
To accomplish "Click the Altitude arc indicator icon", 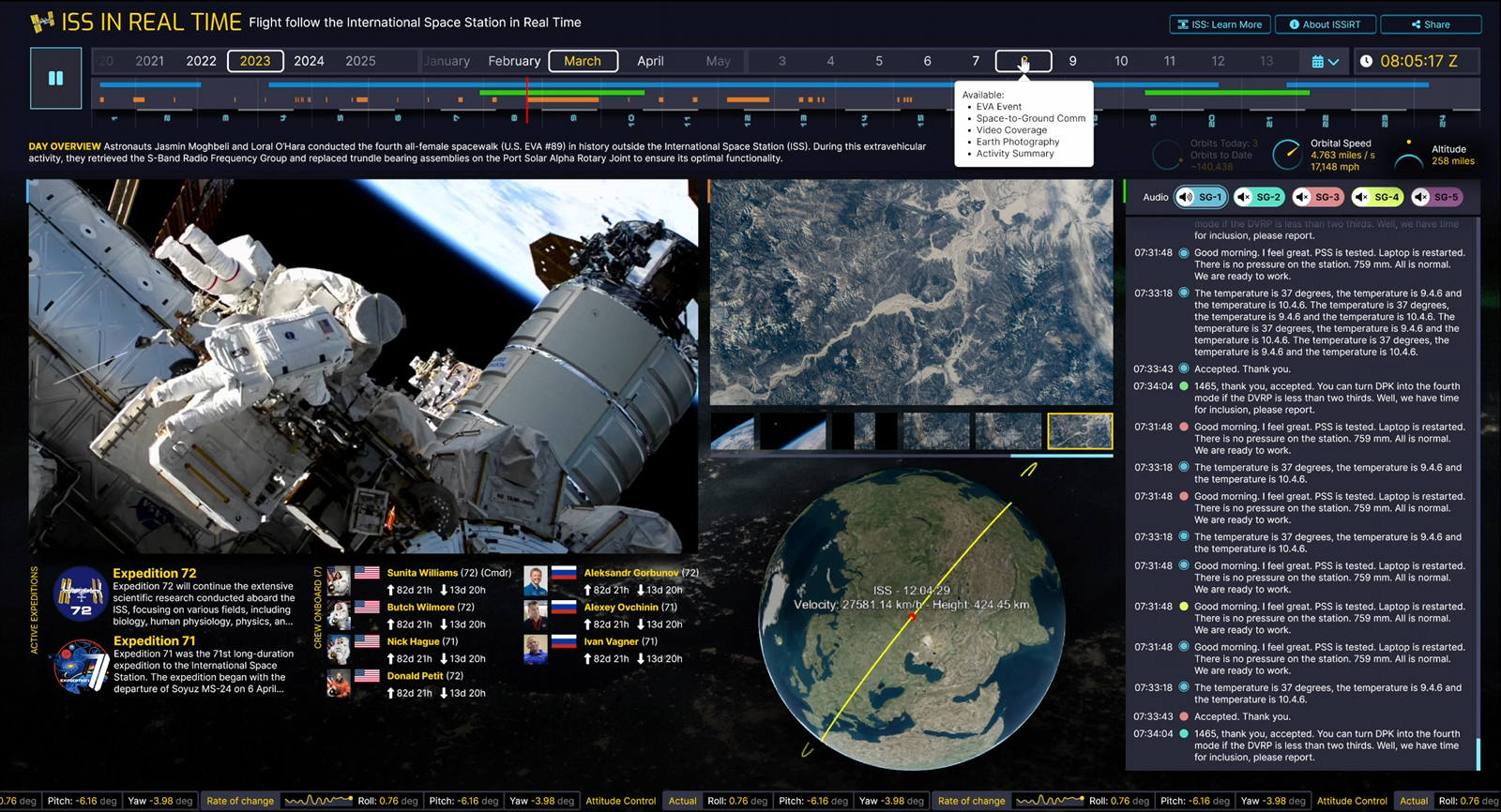I will (x=1408, y=157).
